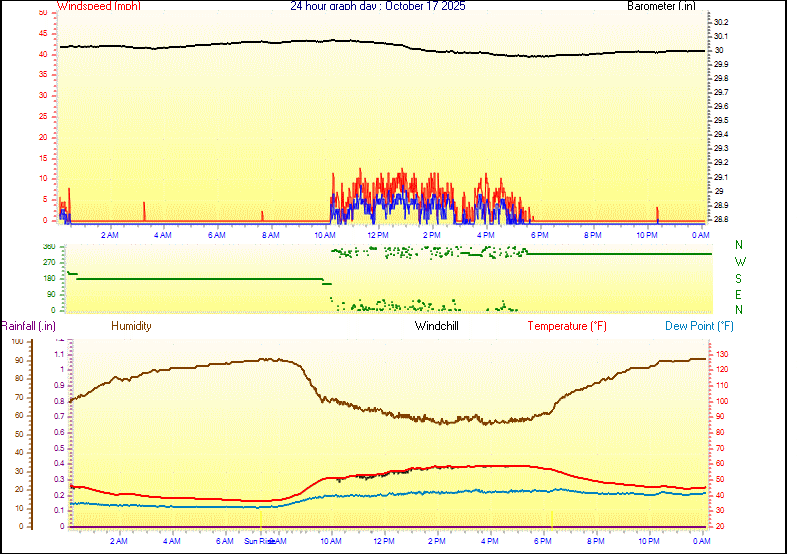Click the Barometer (.in) axis label
798x554 pixels.
(661, 6)
